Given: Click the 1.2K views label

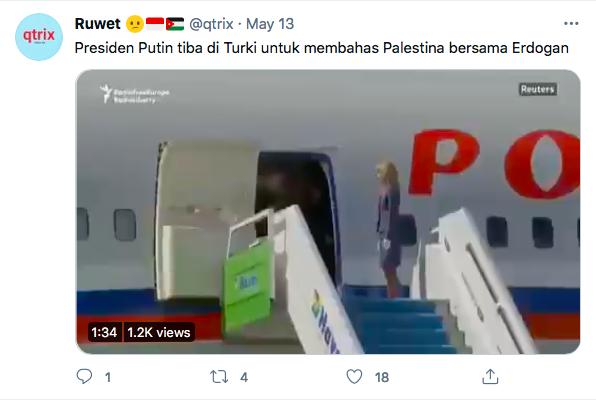Looking at the screenshot, I should coord(159,333).
